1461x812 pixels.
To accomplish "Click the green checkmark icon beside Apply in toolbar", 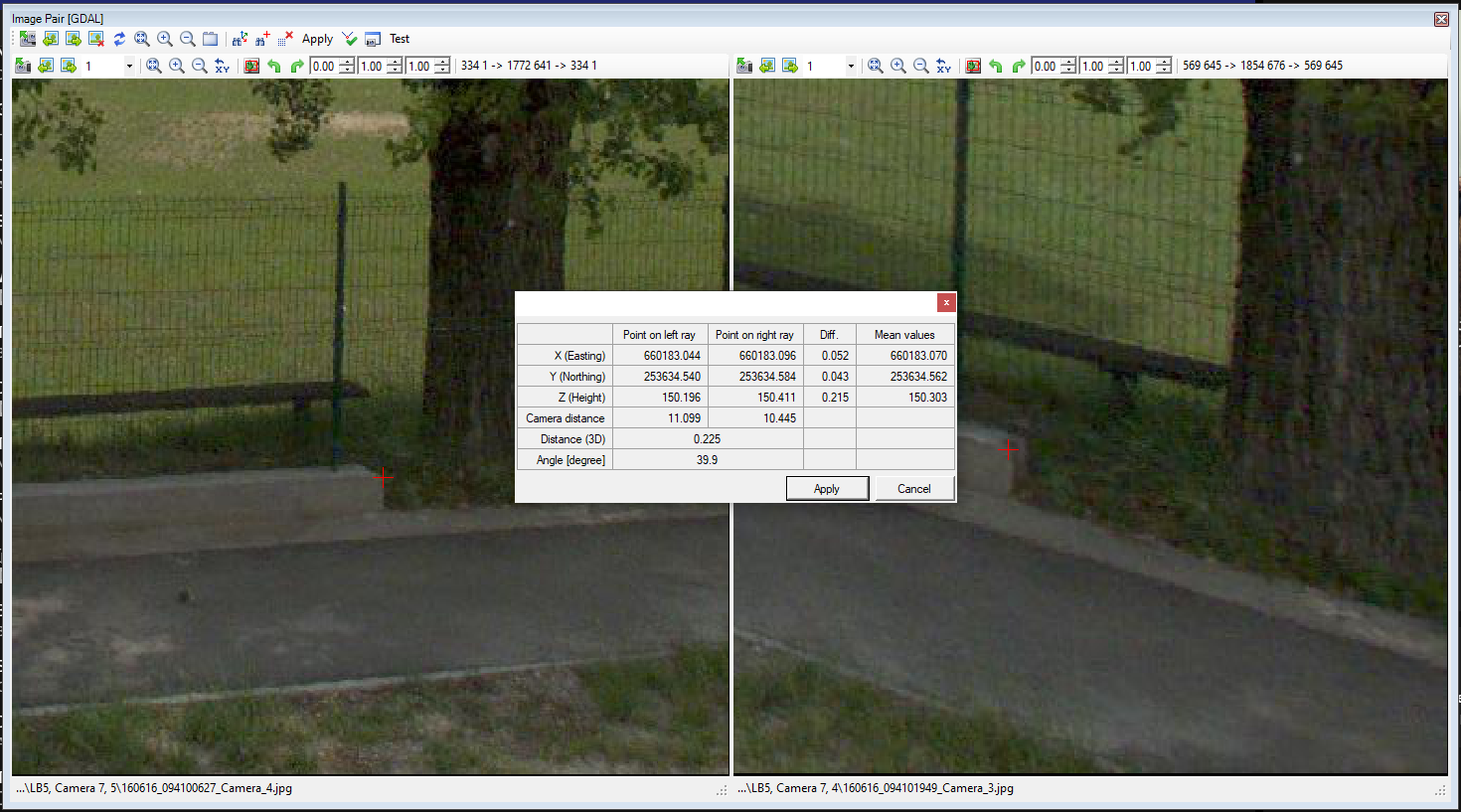I will pos(349,39).
